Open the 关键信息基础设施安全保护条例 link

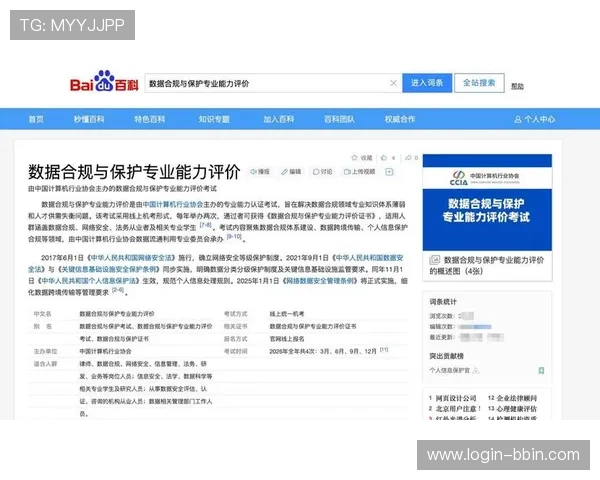click(109, 269)
